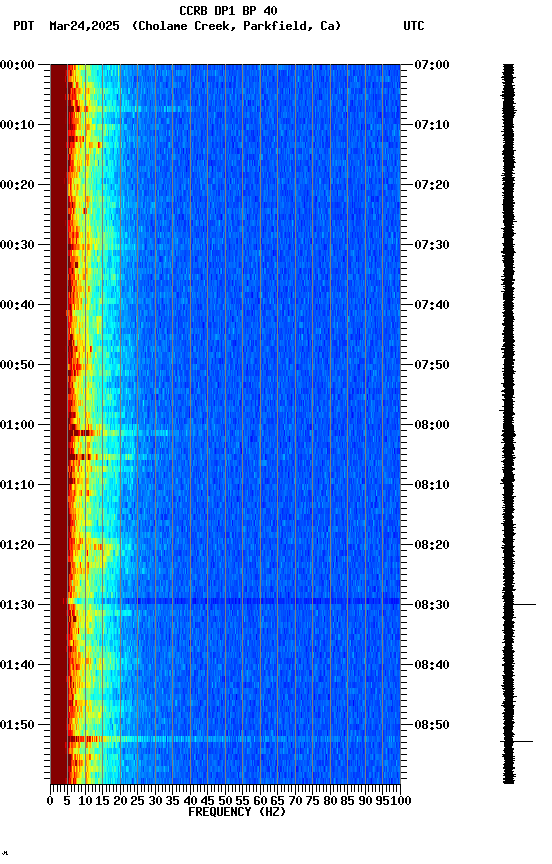The height and width of the screenshot is (864, 552).
Task: Click the 'FREQUENCY (HZ)' axis label
Action: [237, 812]
